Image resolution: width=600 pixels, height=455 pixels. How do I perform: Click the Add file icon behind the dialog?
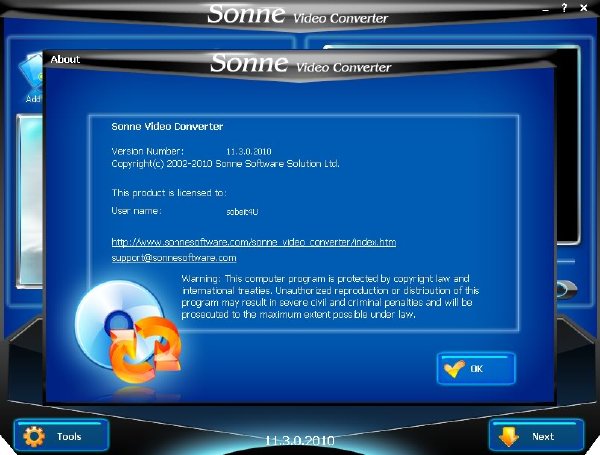[x=33, y=78]
